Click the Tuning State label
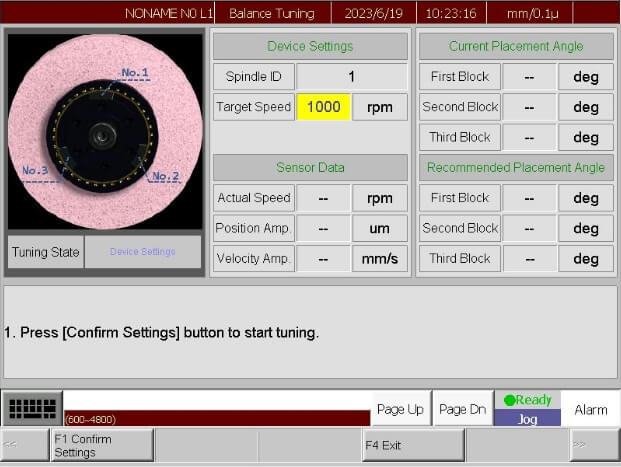Image resolution: width=621 pixels, height=467 pixels. [46, 252]
